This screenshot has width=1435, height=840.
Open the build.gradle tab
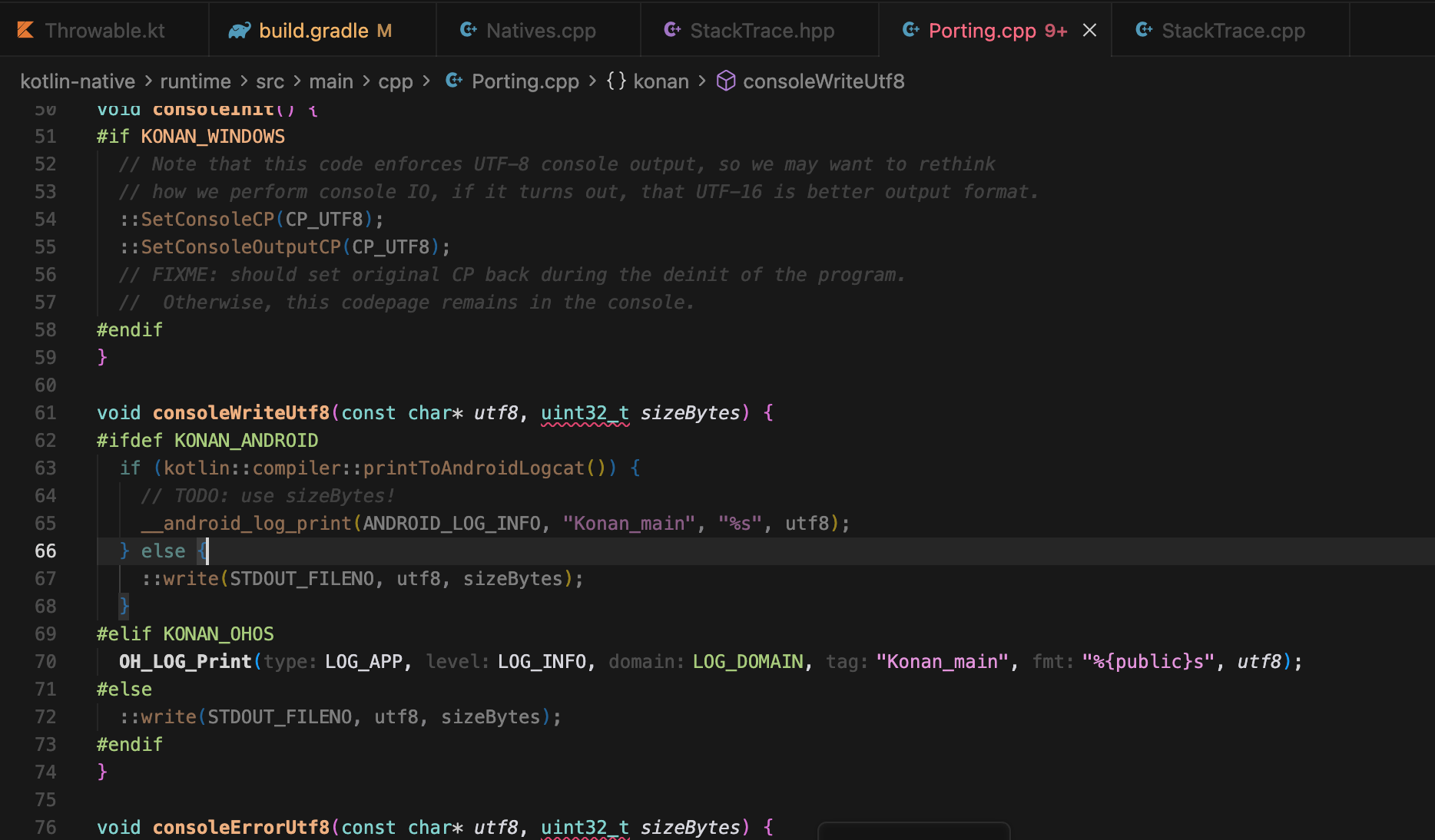click(x=313, y=31)
